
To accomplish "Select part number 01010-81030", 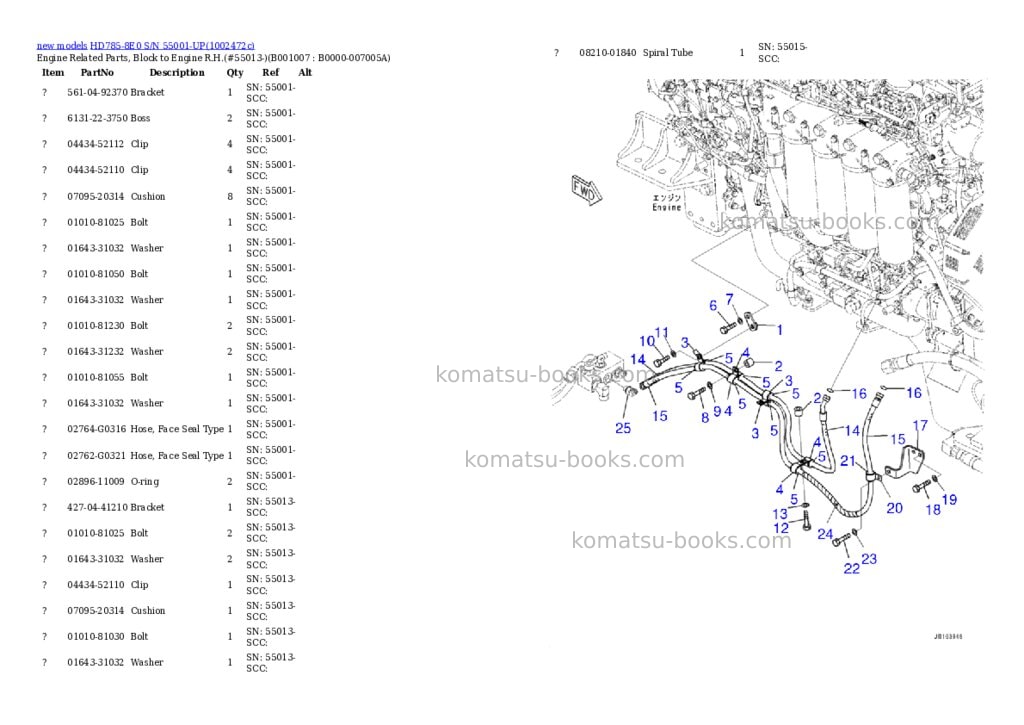I will click(95, 636).
